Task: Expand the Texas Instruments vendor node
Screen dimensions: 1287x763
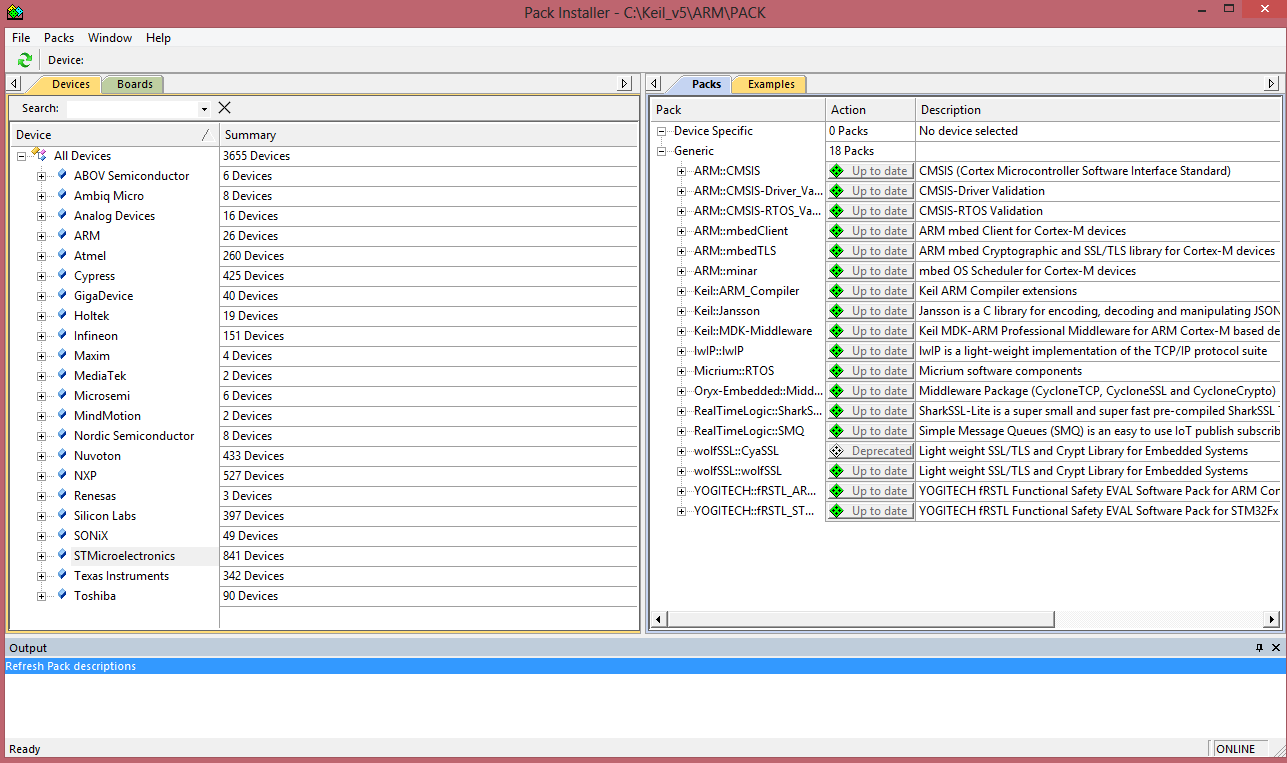Action: (42, 576)
